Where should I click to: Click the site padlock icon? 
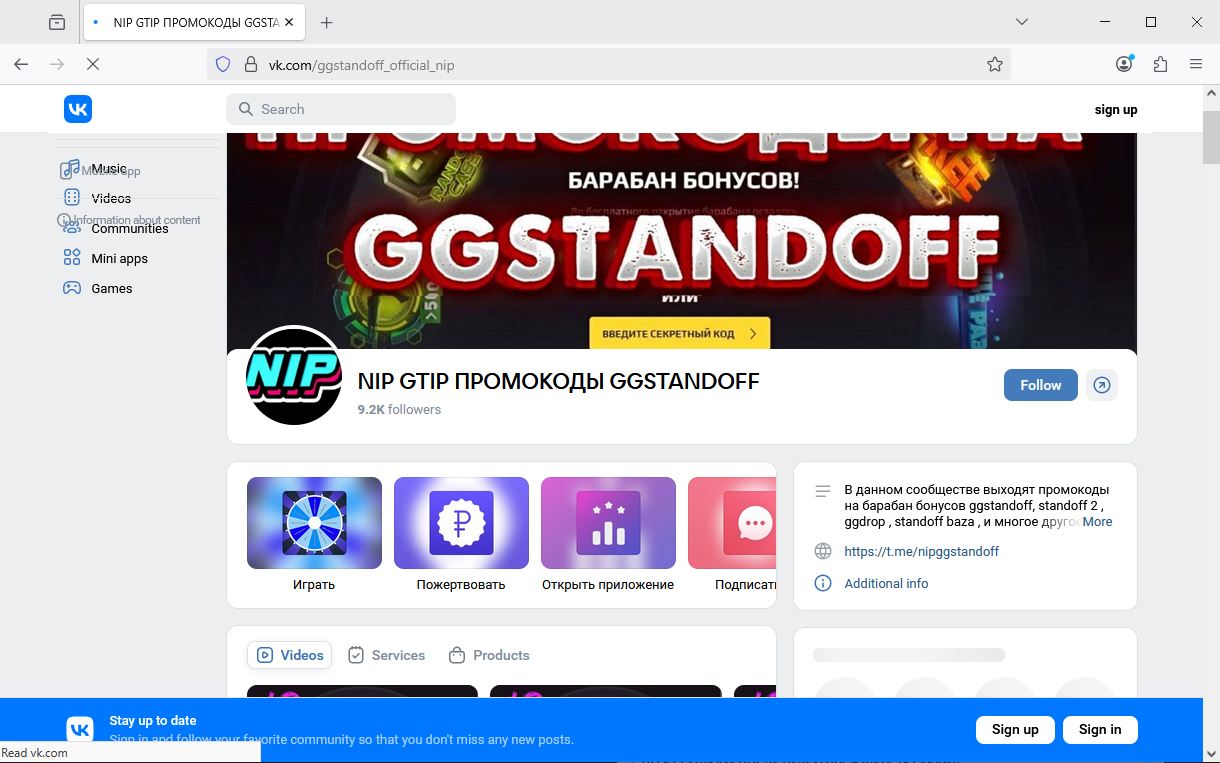(x=251, y=64)
